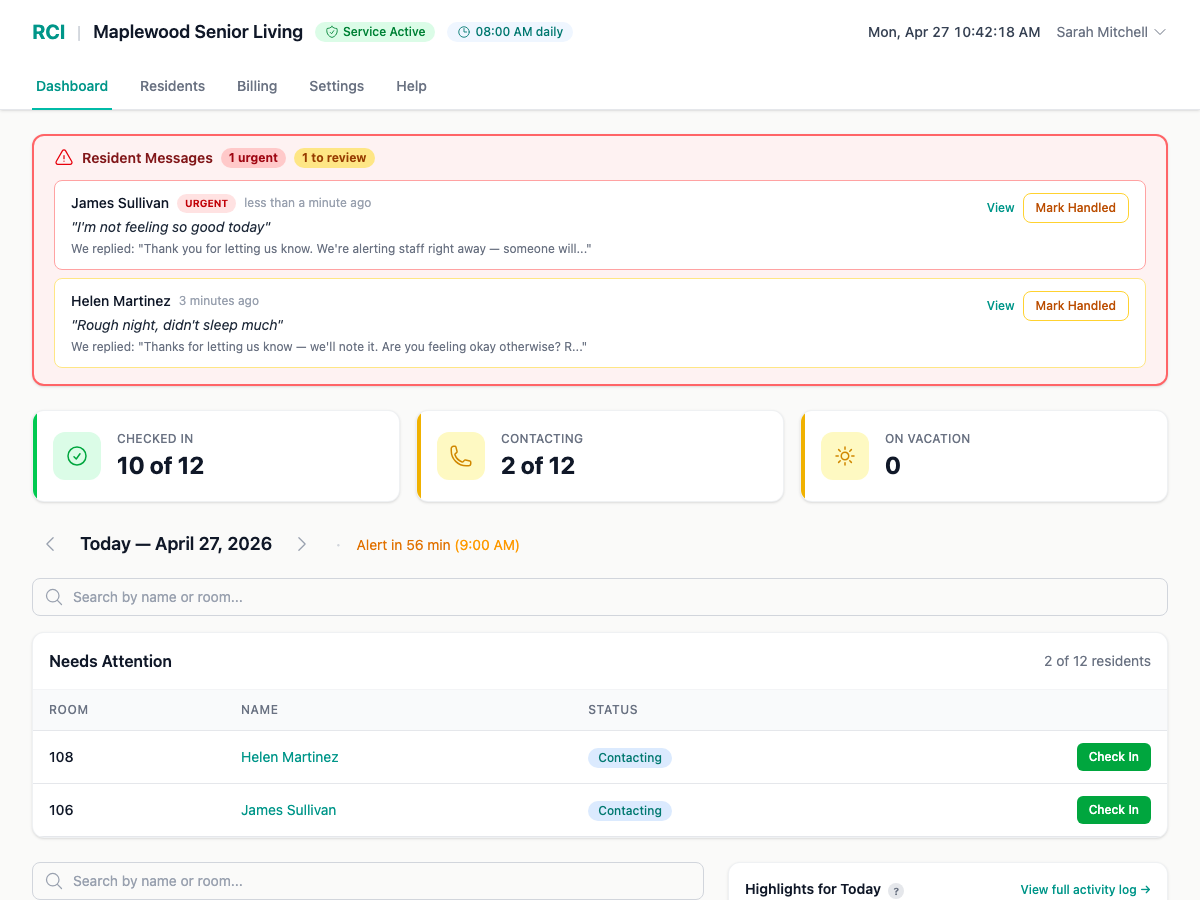Click the NAME column header
Image resolution: width=1200 pixels, height=900 pixels.
click(259, 710)
